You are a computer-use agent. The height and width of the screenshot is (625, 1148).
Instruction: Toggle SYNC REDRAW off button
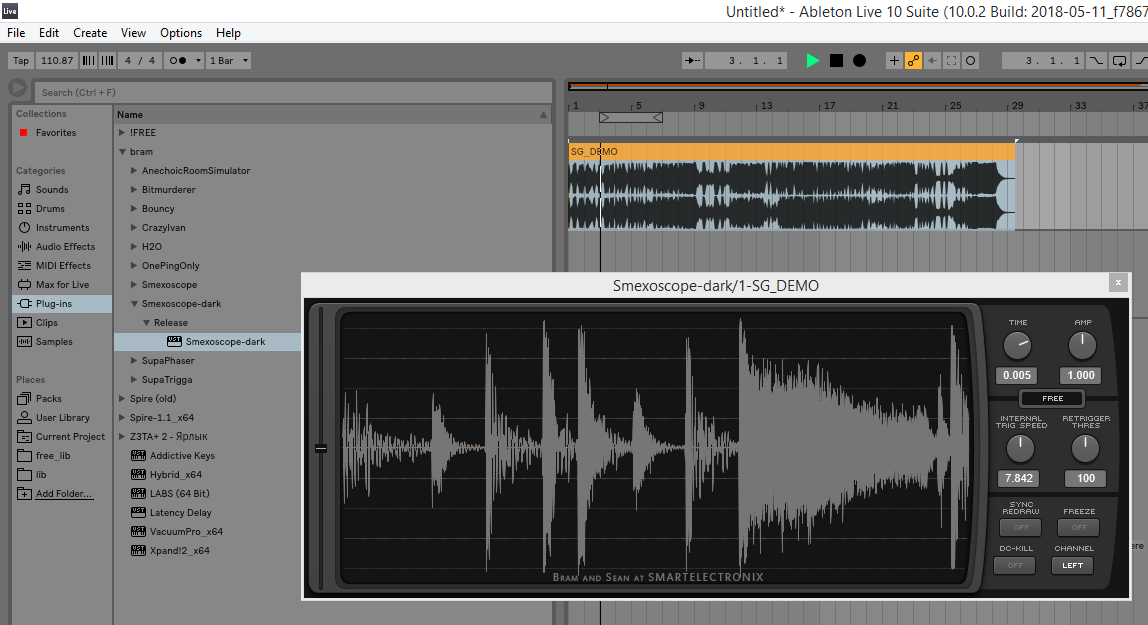coord(1021,528)
